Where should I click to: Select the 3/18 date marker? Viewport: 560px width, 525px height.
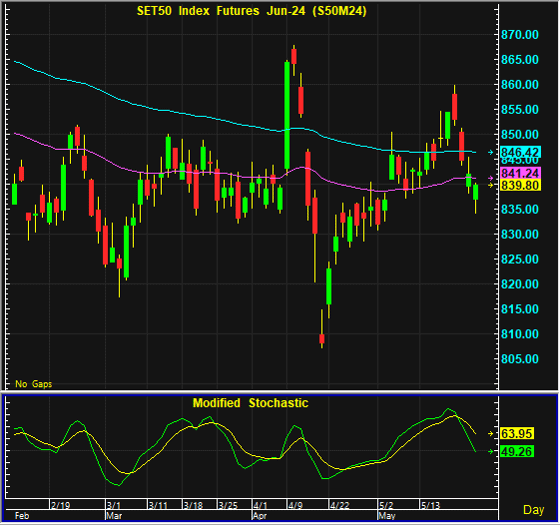coord(193,505)
